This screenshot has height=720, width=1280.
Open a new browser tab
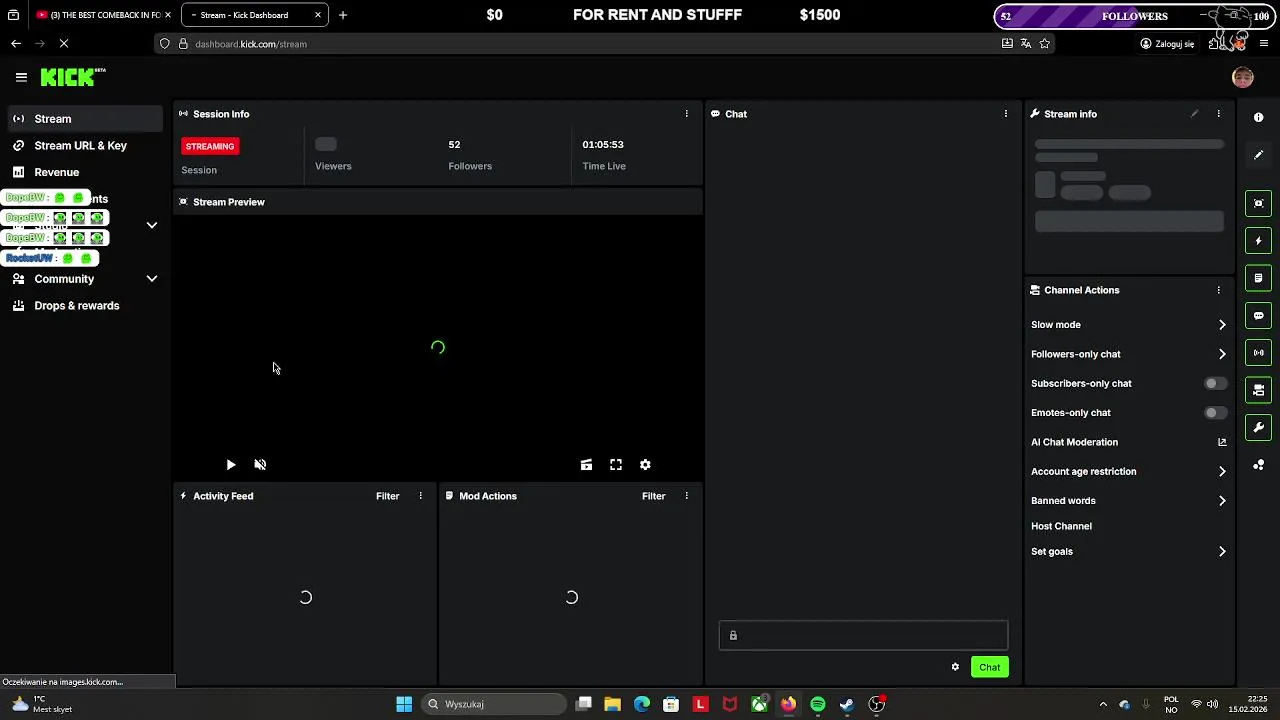pyautogui.click(x=343, y=15)
